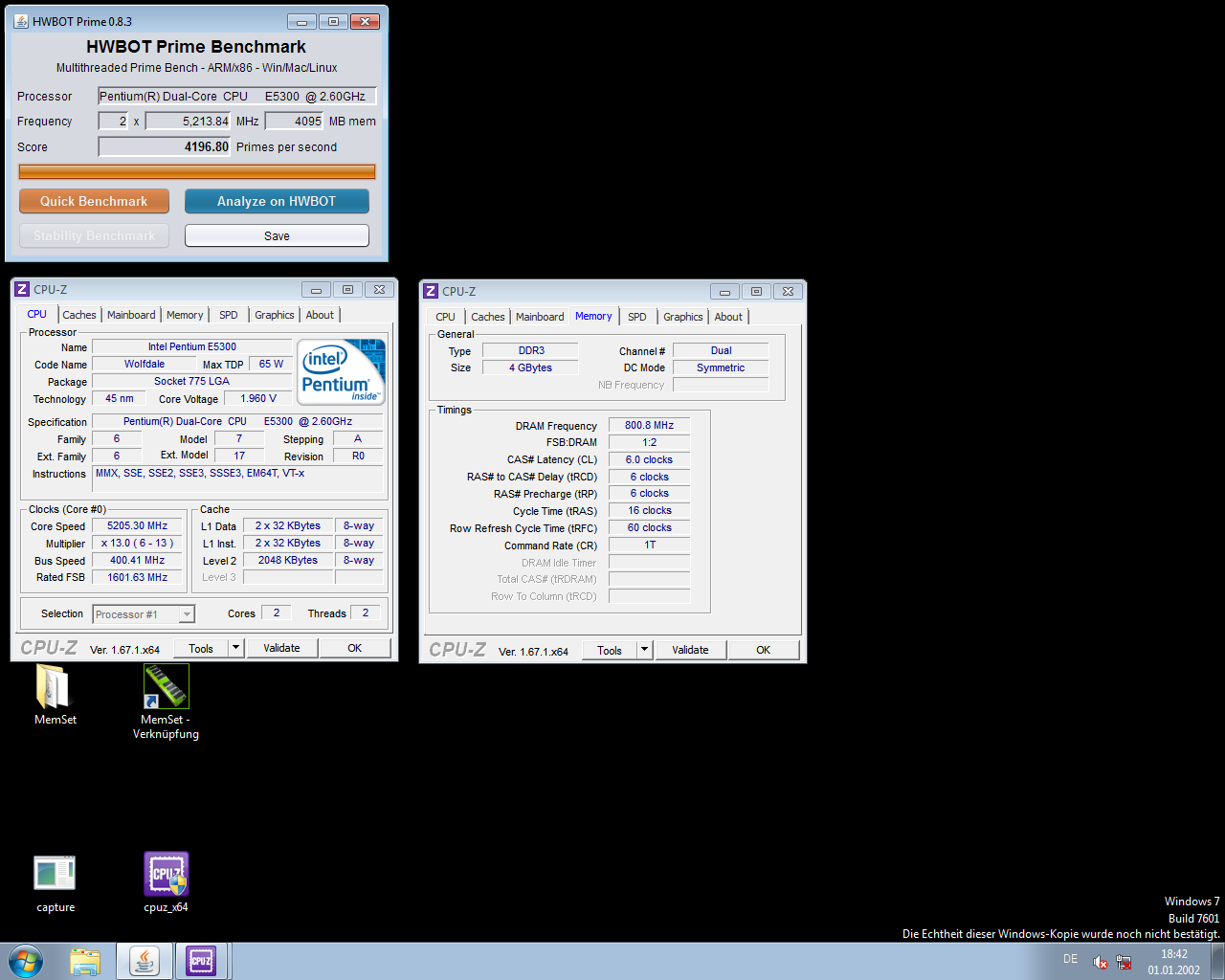Click Bus Speed value 400.41 MHz
The width and height of the screenshot is (1225, 980).
click(137, 560)
